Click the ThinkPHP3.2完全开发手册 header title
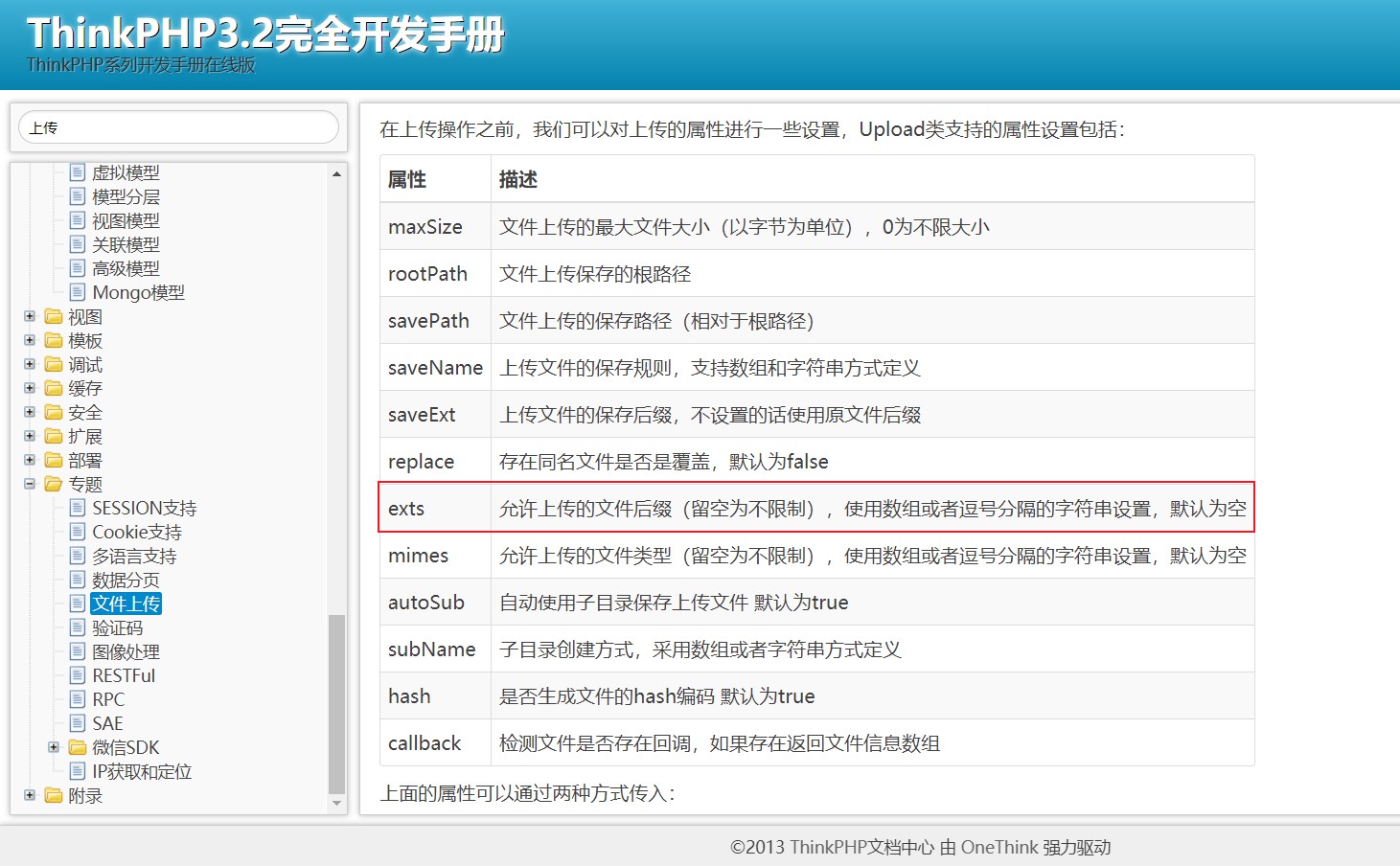The image size is (1400, 866). (x=264, y=34)
